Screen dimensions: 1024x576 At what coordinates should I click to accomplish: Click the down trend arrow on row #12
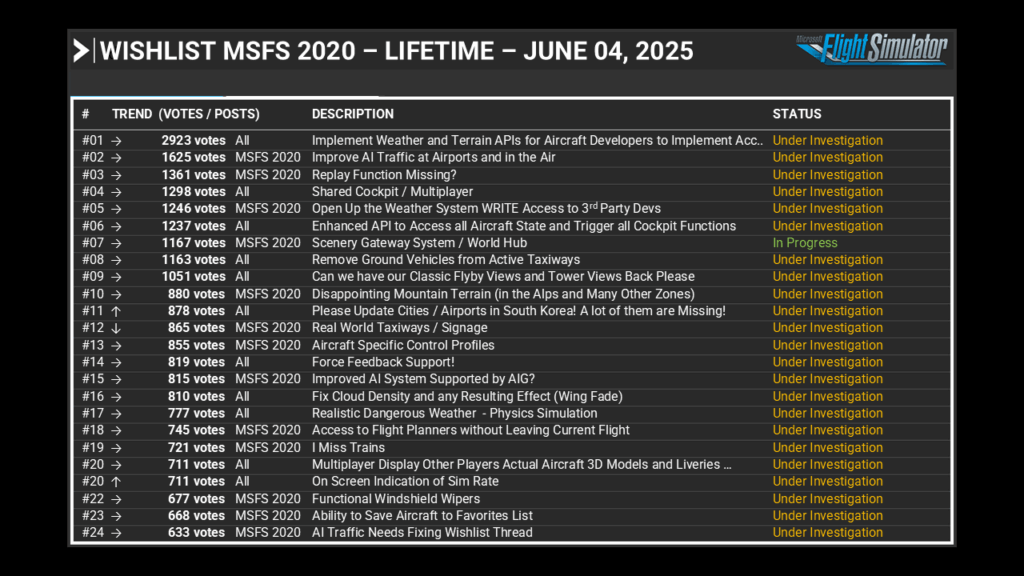(116, 328)
